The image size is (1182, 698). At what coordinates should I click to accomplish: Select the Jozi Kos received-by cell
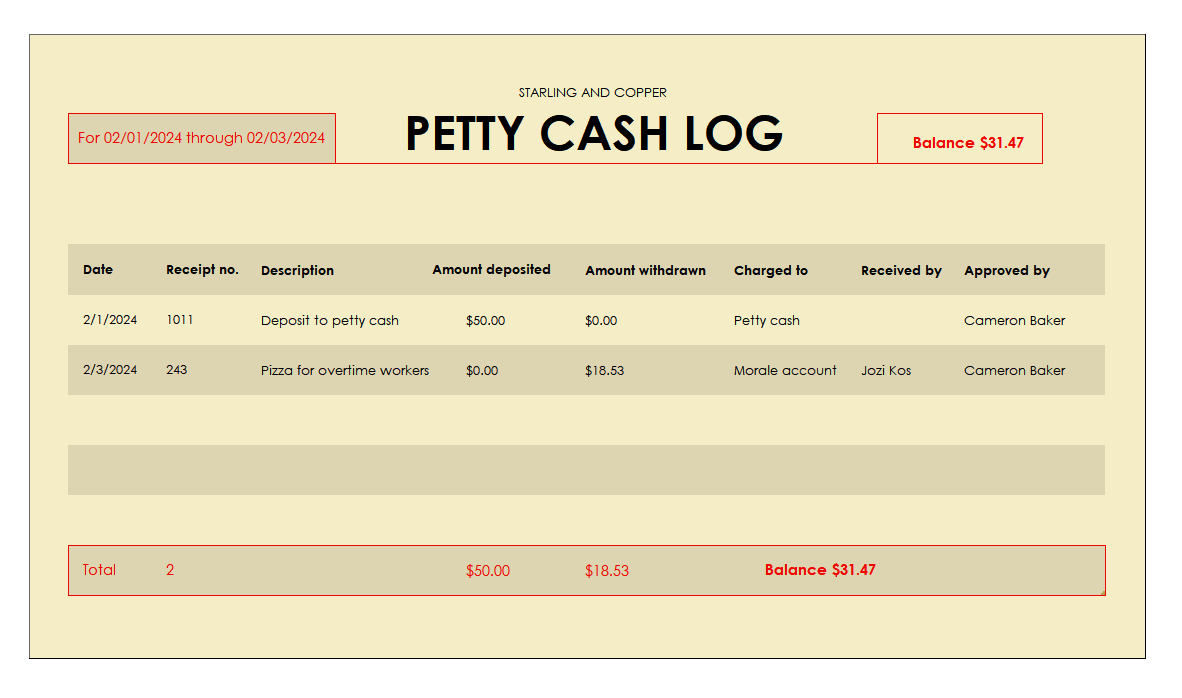886,370
